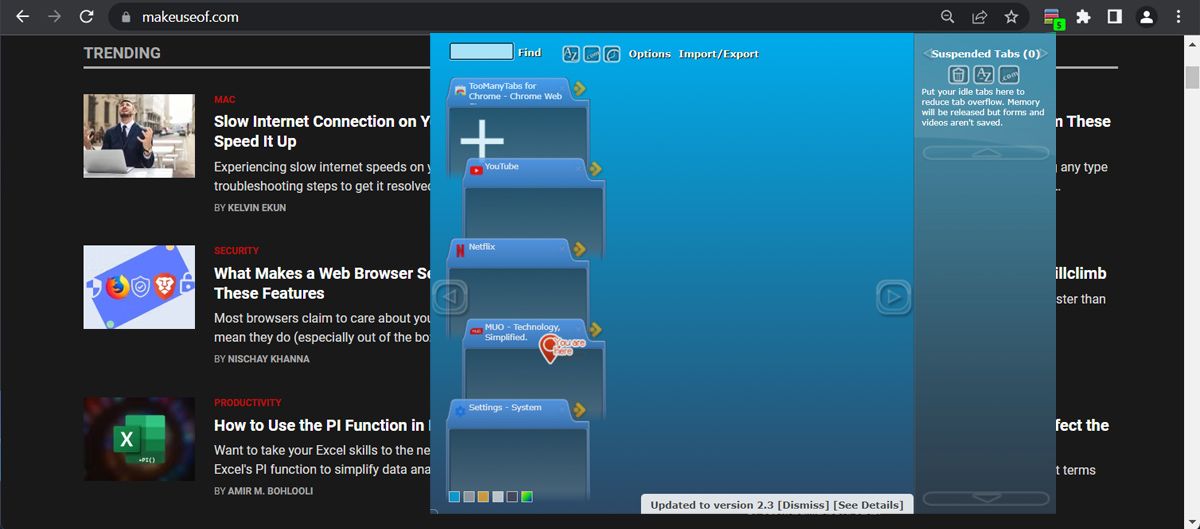Click the TooManyTabs extension icon in Chrome toolbar
The width and height of the screenshot is (1200, 529).
coord(1052,17)
